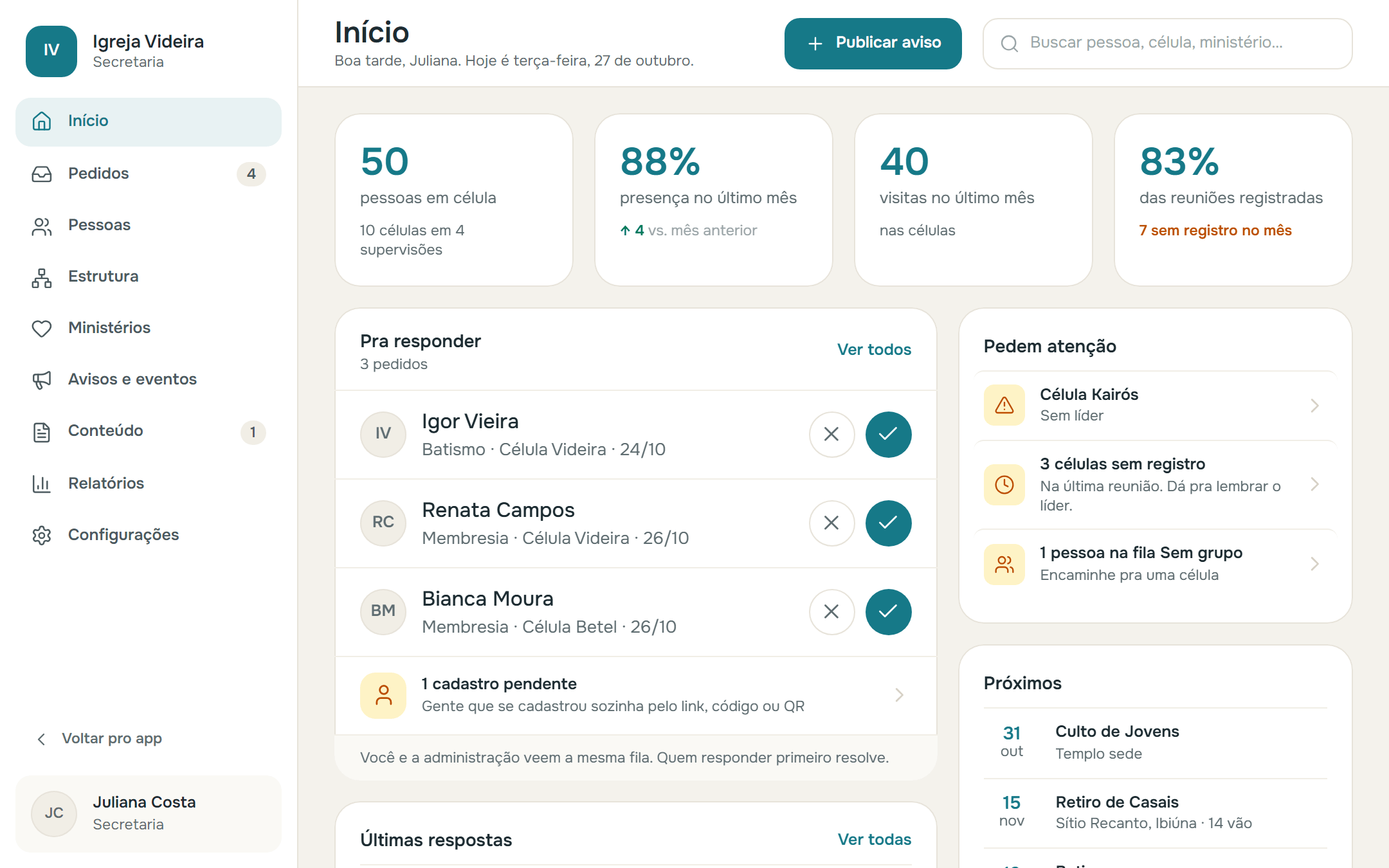
Task: Open the 3 células sem registro chevron
Action: click(1314, 484)
